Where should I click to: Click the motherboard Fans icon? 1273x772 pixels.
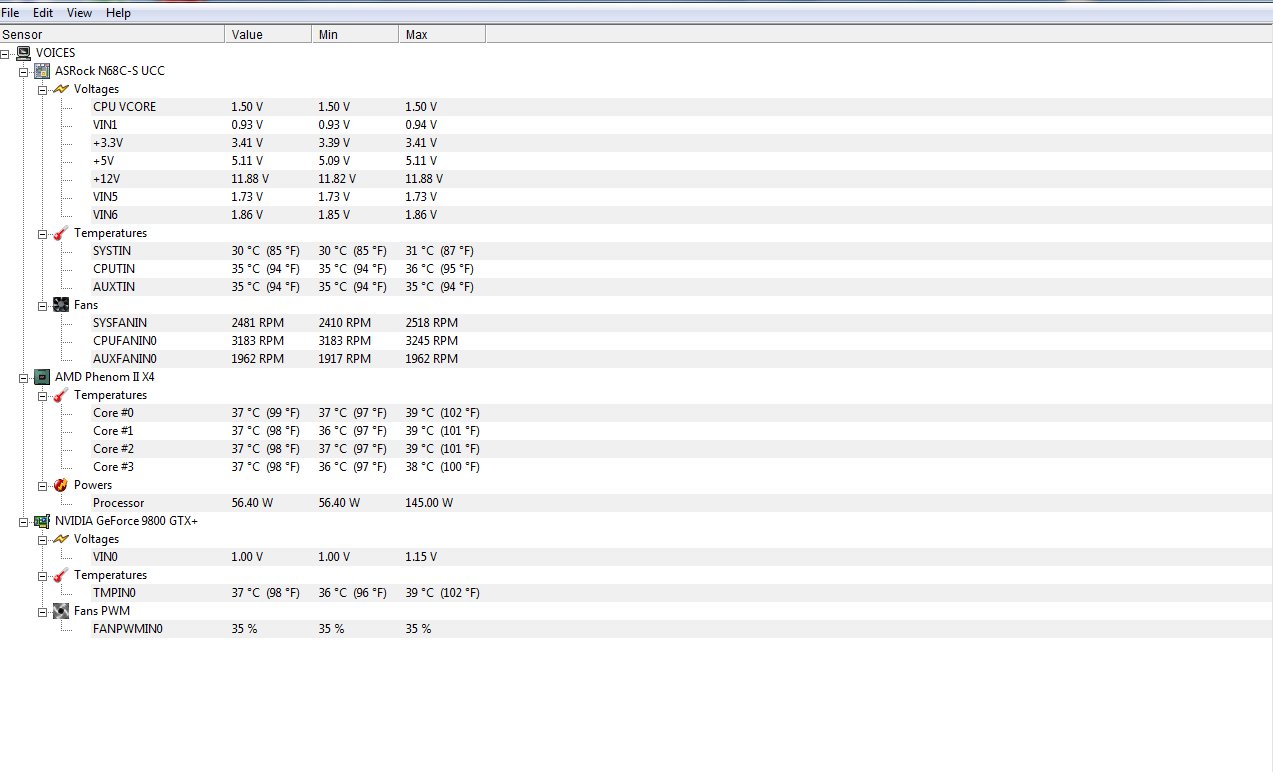click(61, 305)
